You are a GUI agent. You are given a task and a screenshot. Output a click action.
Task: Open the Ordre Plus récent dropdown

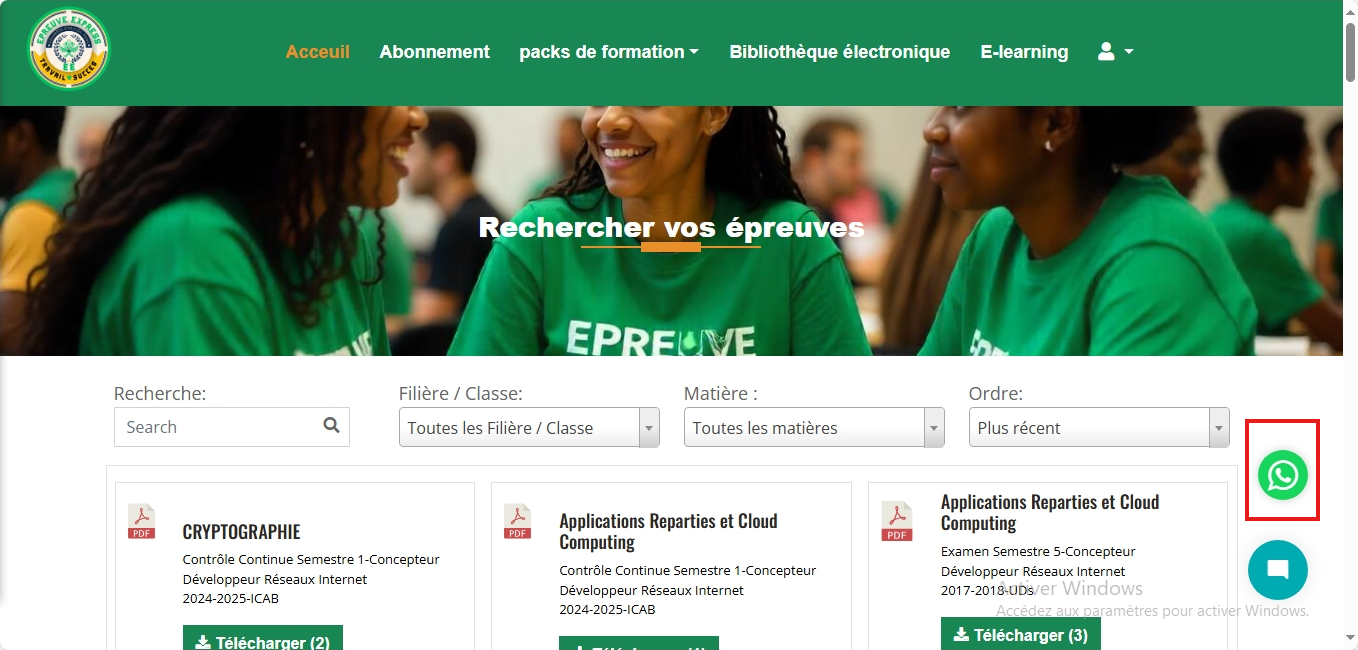(1099, 427)
